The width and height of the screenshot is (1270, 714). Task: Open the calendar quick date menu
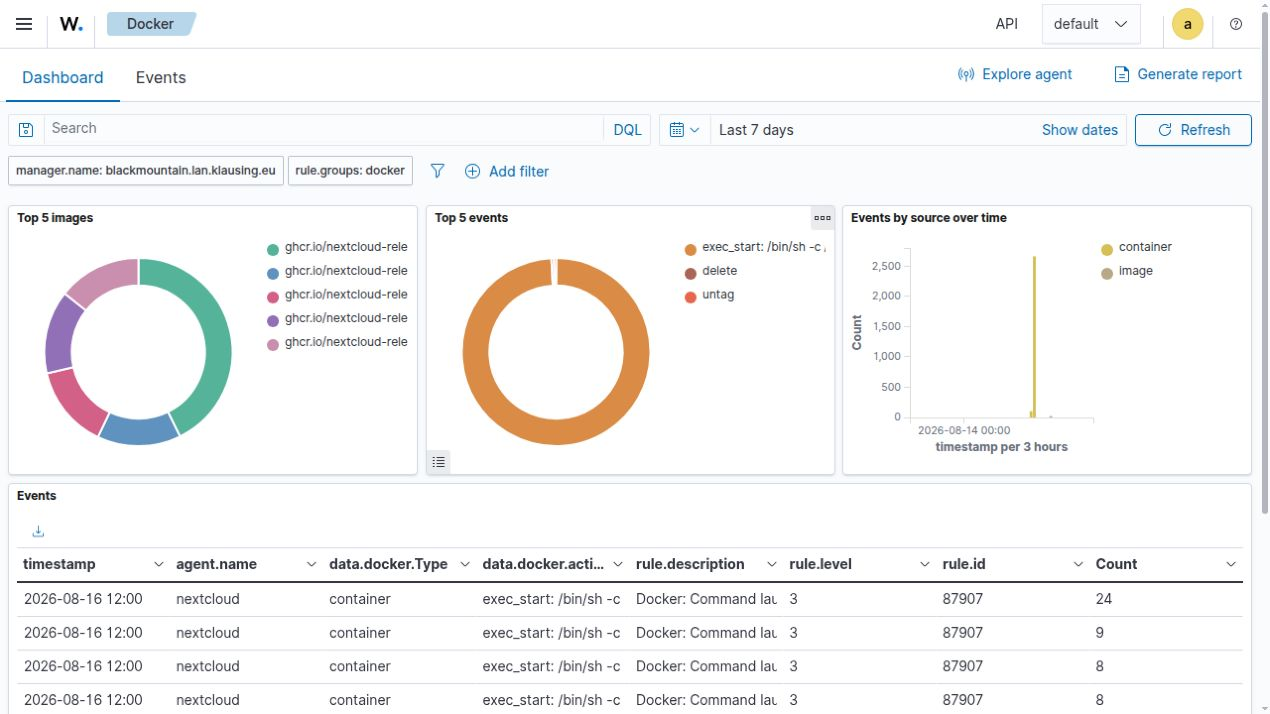click(685, 130)
